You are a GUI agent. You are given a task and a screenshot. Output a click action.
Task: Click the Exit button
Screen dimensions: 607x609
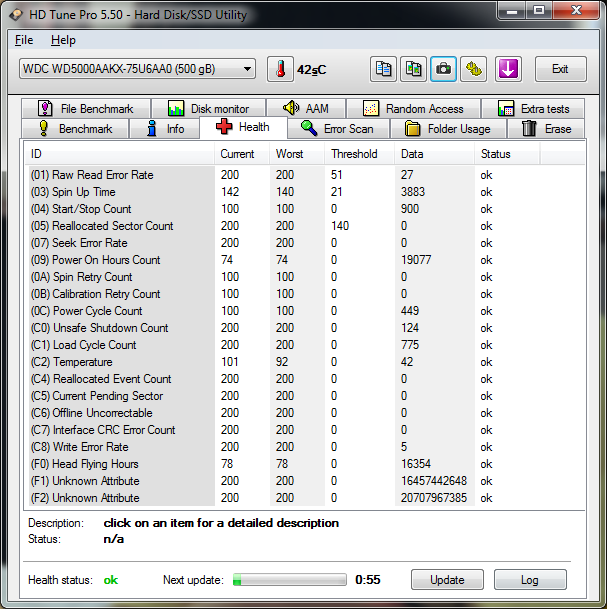[560, 69]
